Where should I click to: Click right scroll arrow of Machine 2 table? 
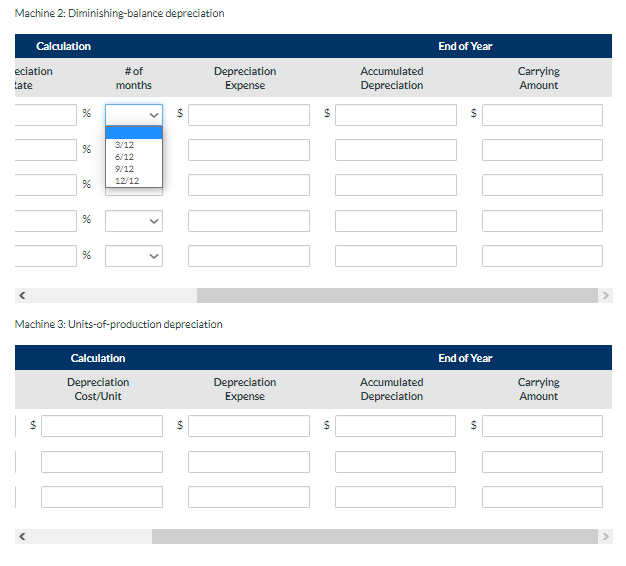(605, 295)
